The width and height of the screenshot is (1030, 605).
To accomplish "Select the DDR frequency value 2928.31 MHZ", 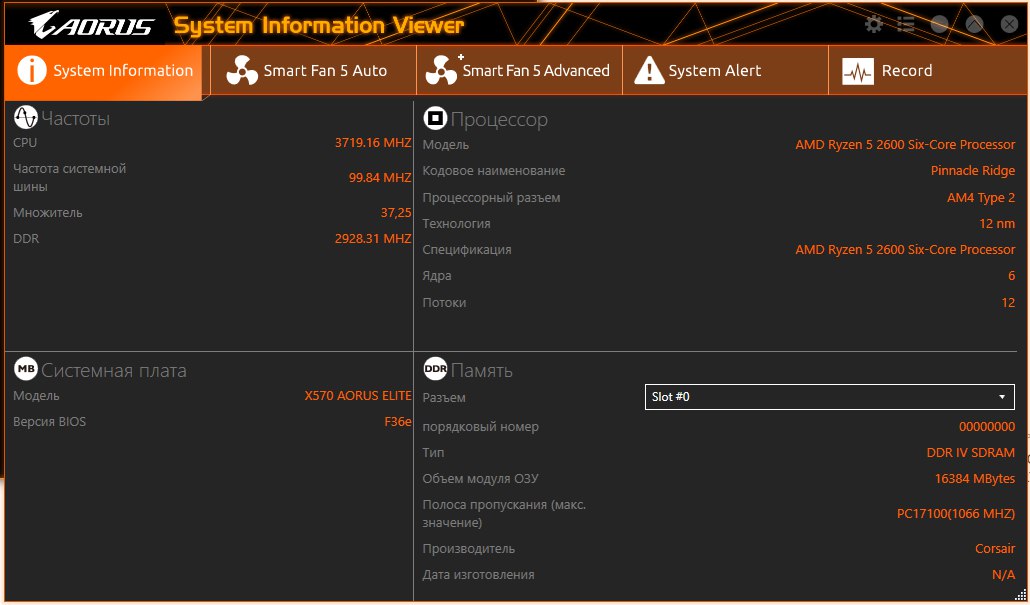I will (372, 238).
